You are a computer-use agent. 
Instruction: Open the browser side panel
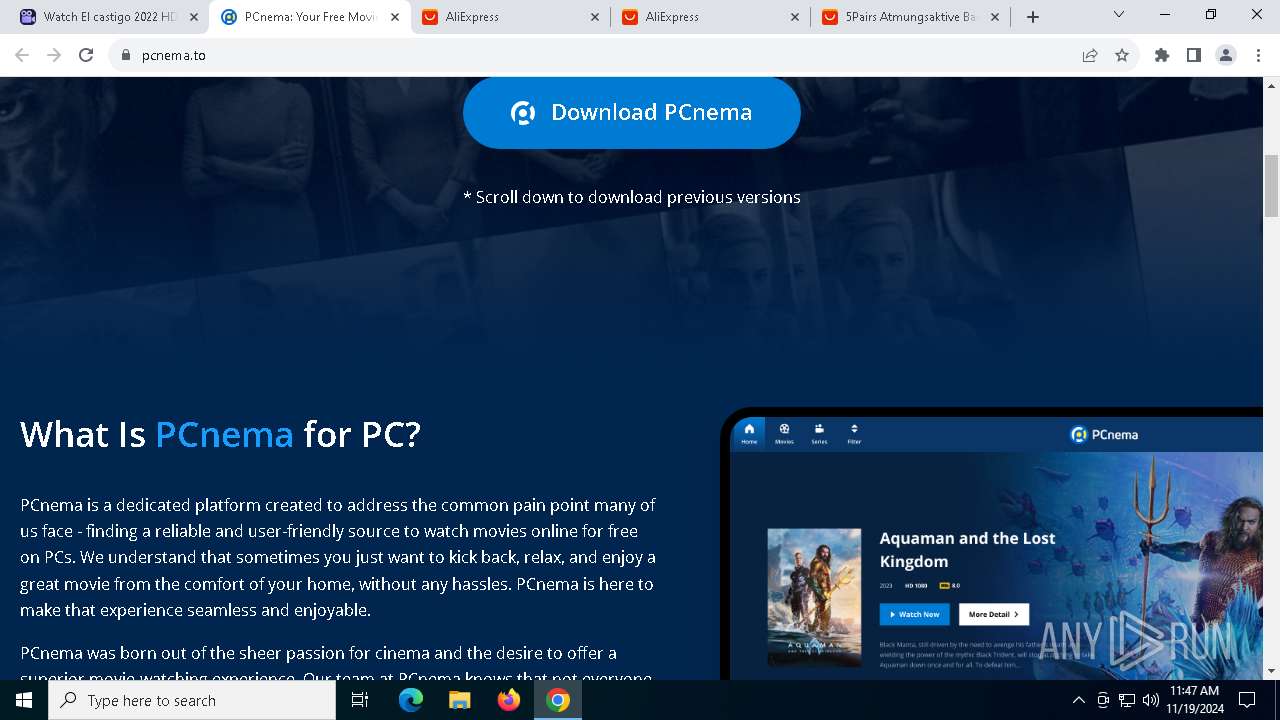point(1194,55)
